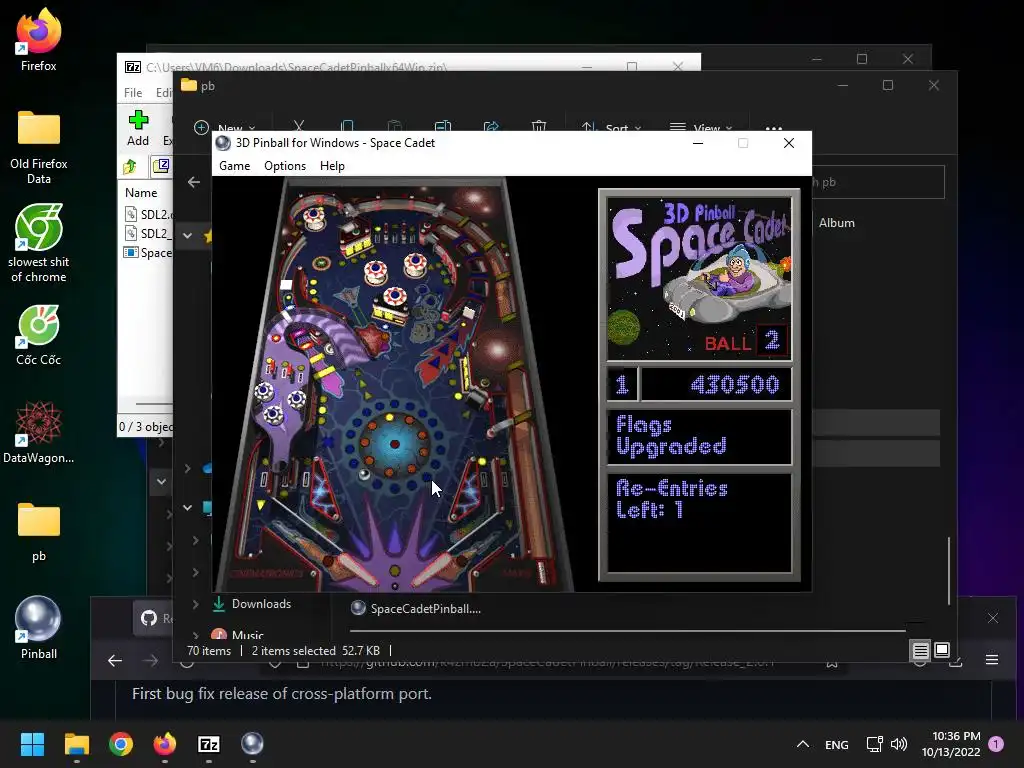Open Chrome from the taskbar

click(121, 744)
